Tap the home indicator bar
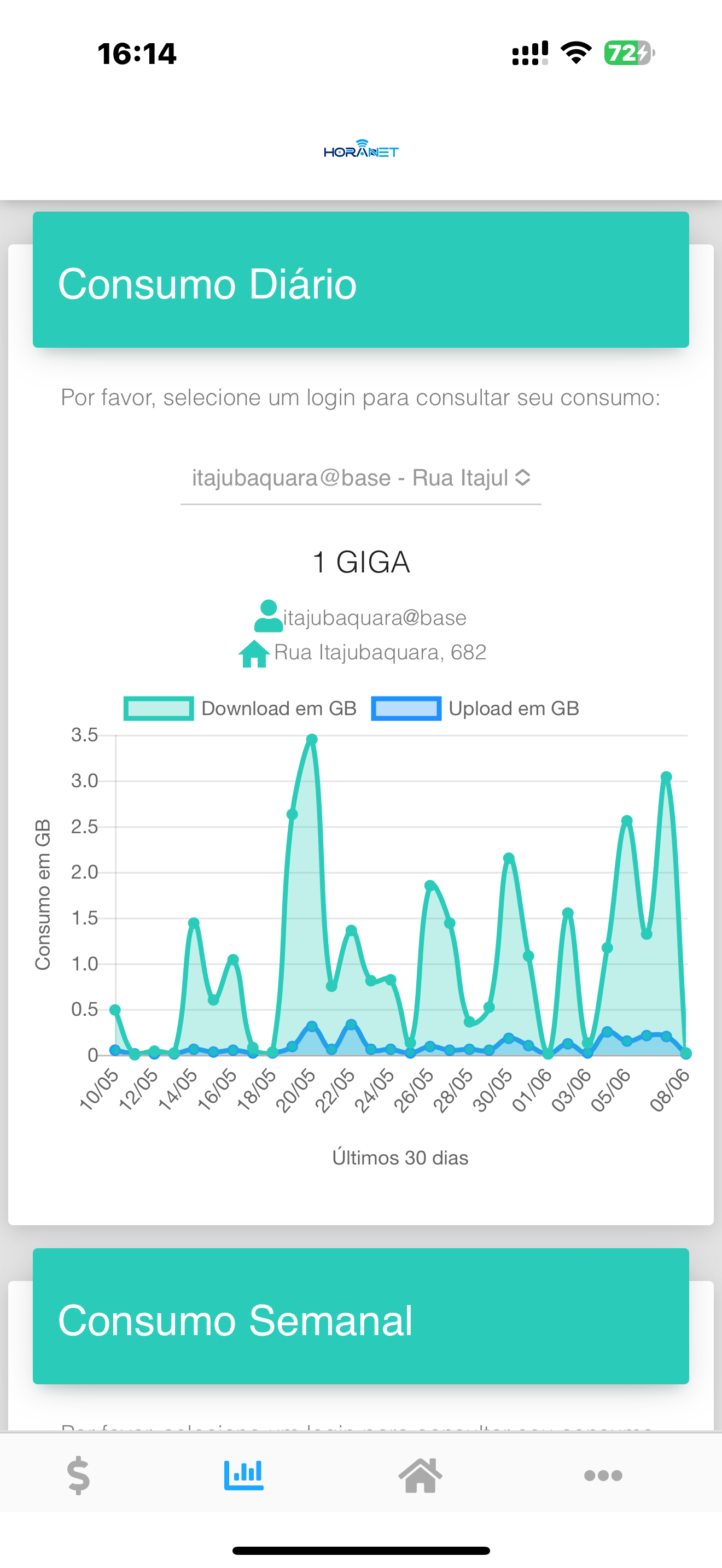 tap(361, 1551)
